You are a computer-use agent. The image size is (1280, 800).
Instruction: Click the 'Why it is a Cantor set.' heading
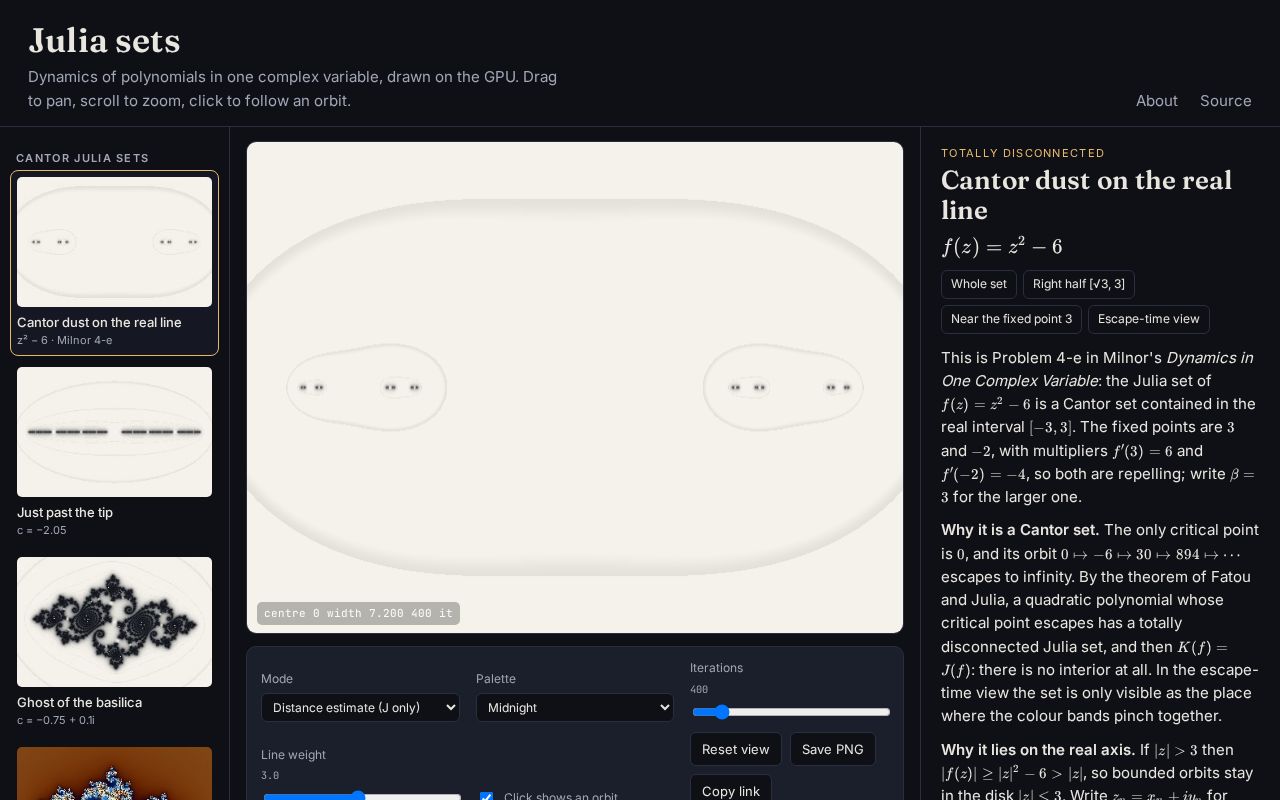click(1020, 530)
